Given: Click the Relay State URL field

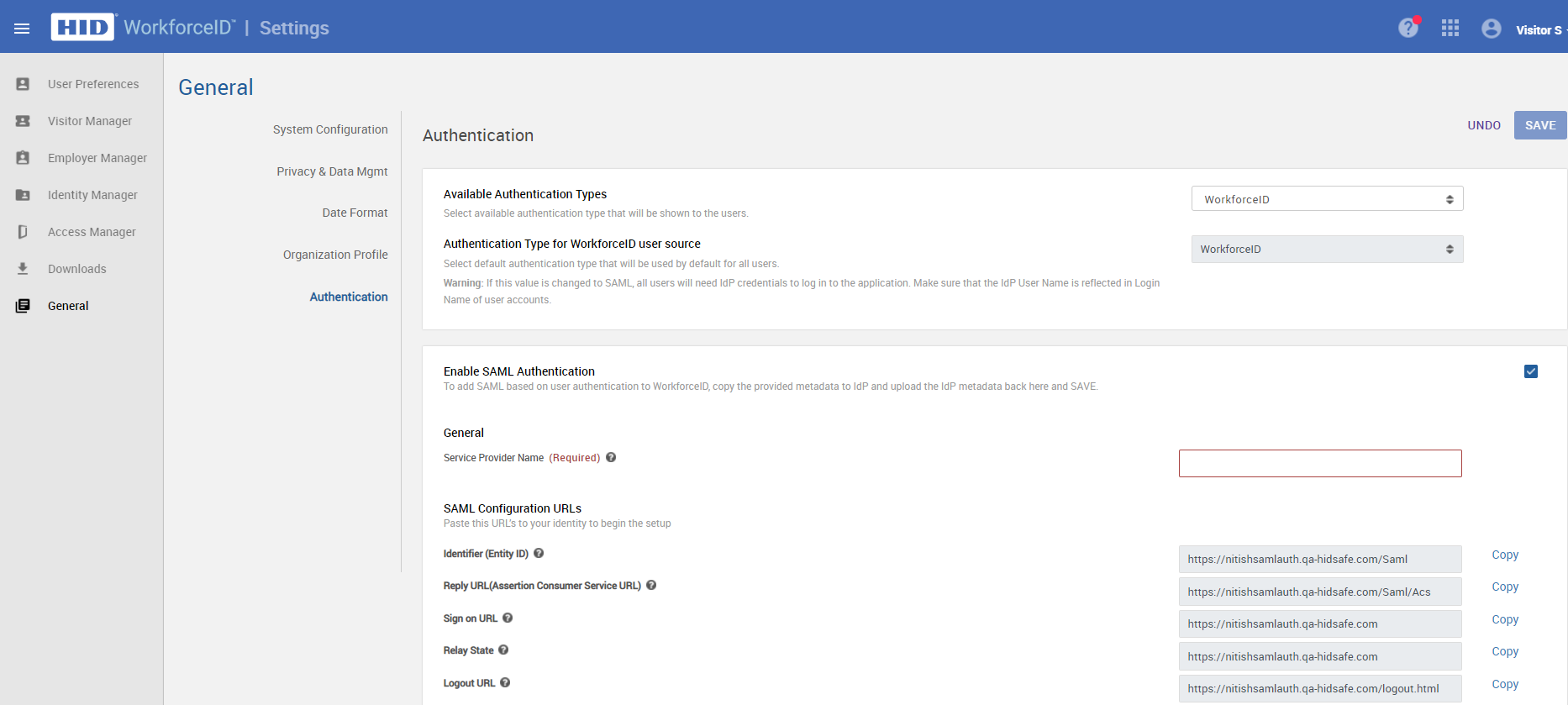Looking at the screenshot, I should click(1320, 656).
